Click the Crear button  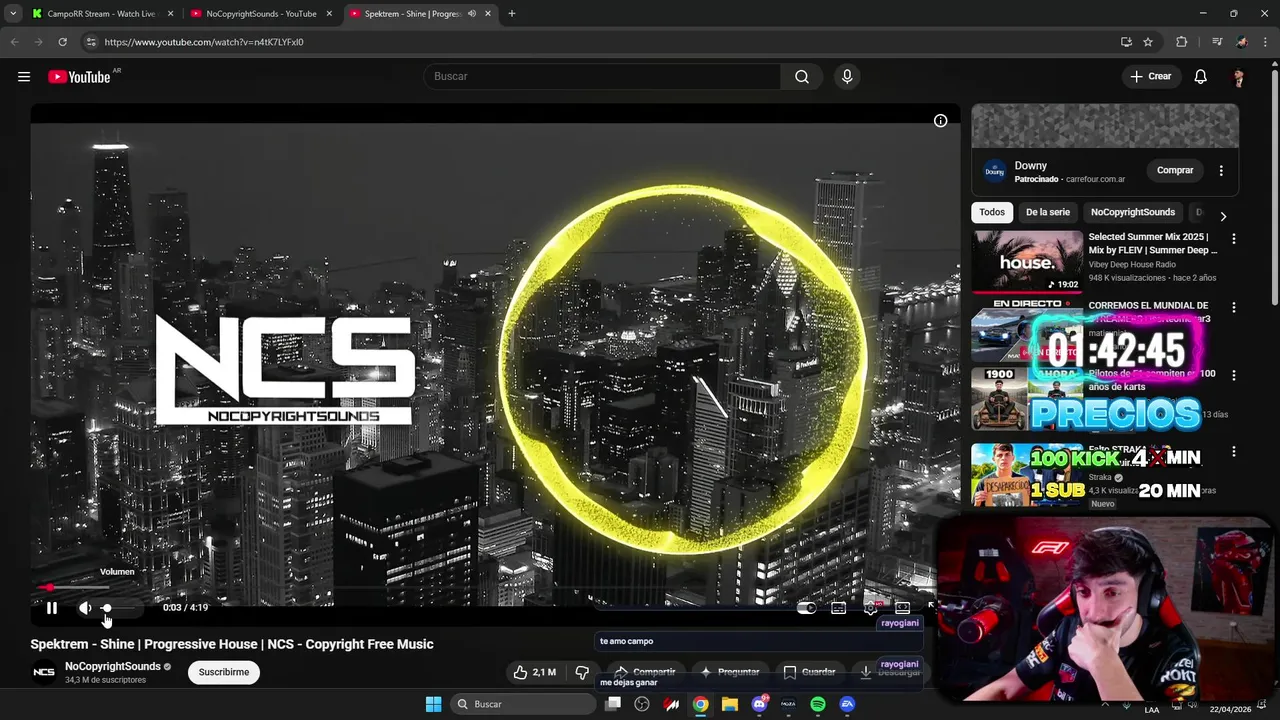click(x=1151, y=77)
